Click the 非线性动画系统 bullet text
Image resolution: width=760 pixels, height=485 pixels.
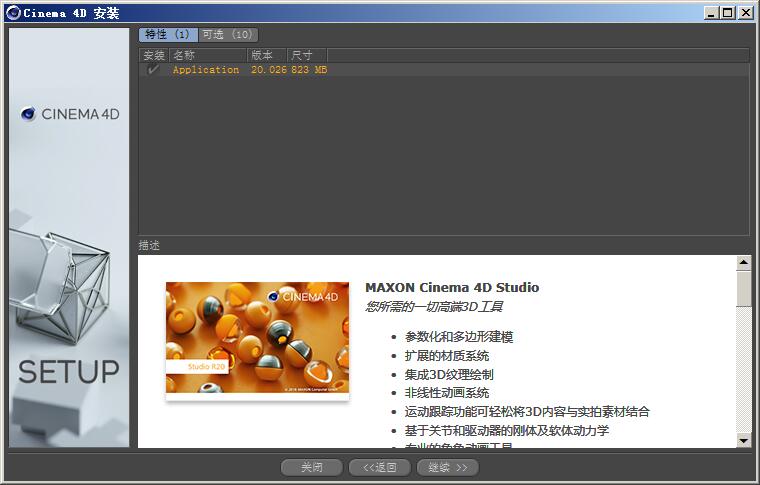click(447, 393)
